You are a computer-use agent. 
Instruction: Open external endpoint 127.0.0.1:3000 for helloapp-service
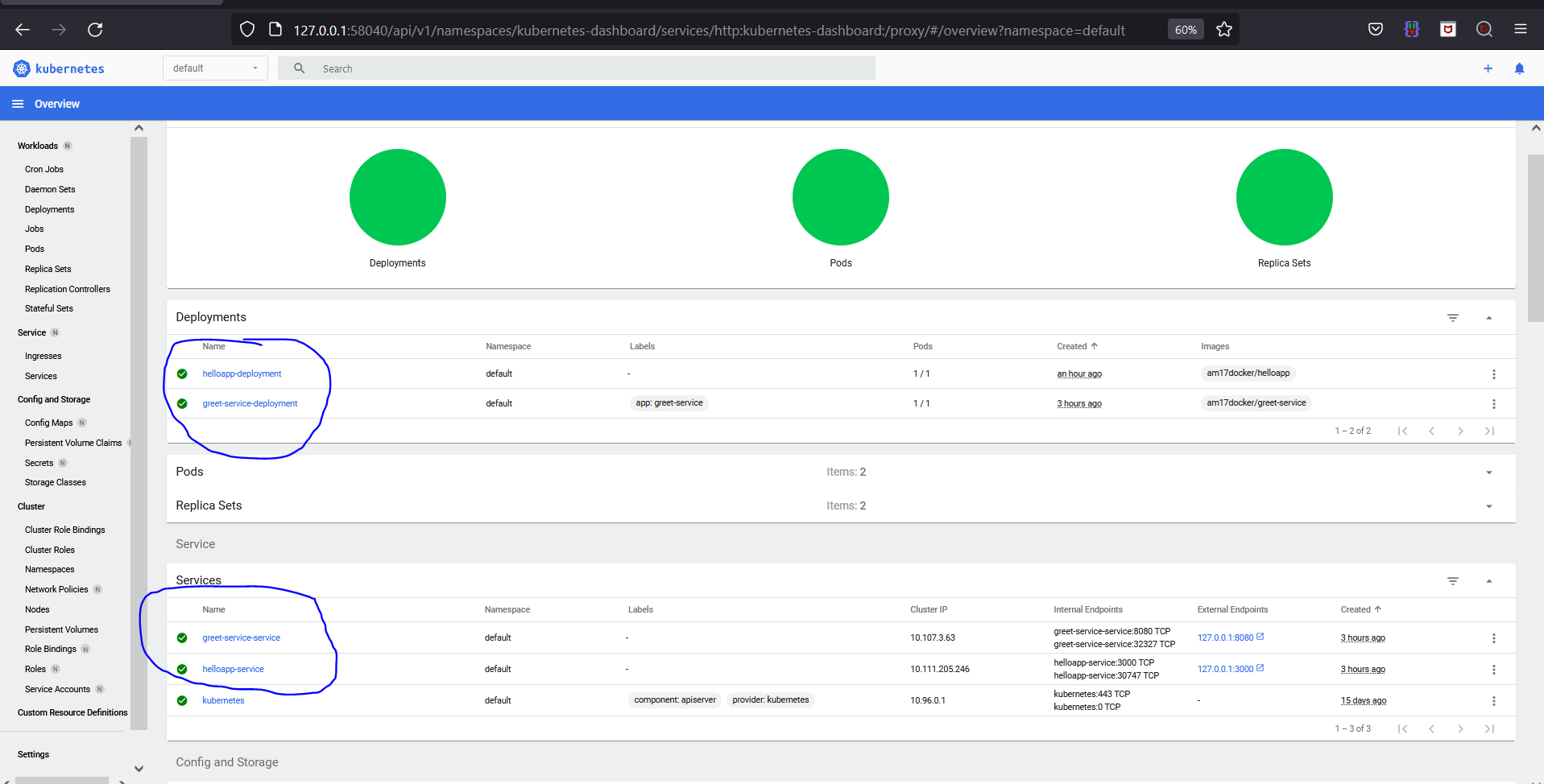[1225, 668]
